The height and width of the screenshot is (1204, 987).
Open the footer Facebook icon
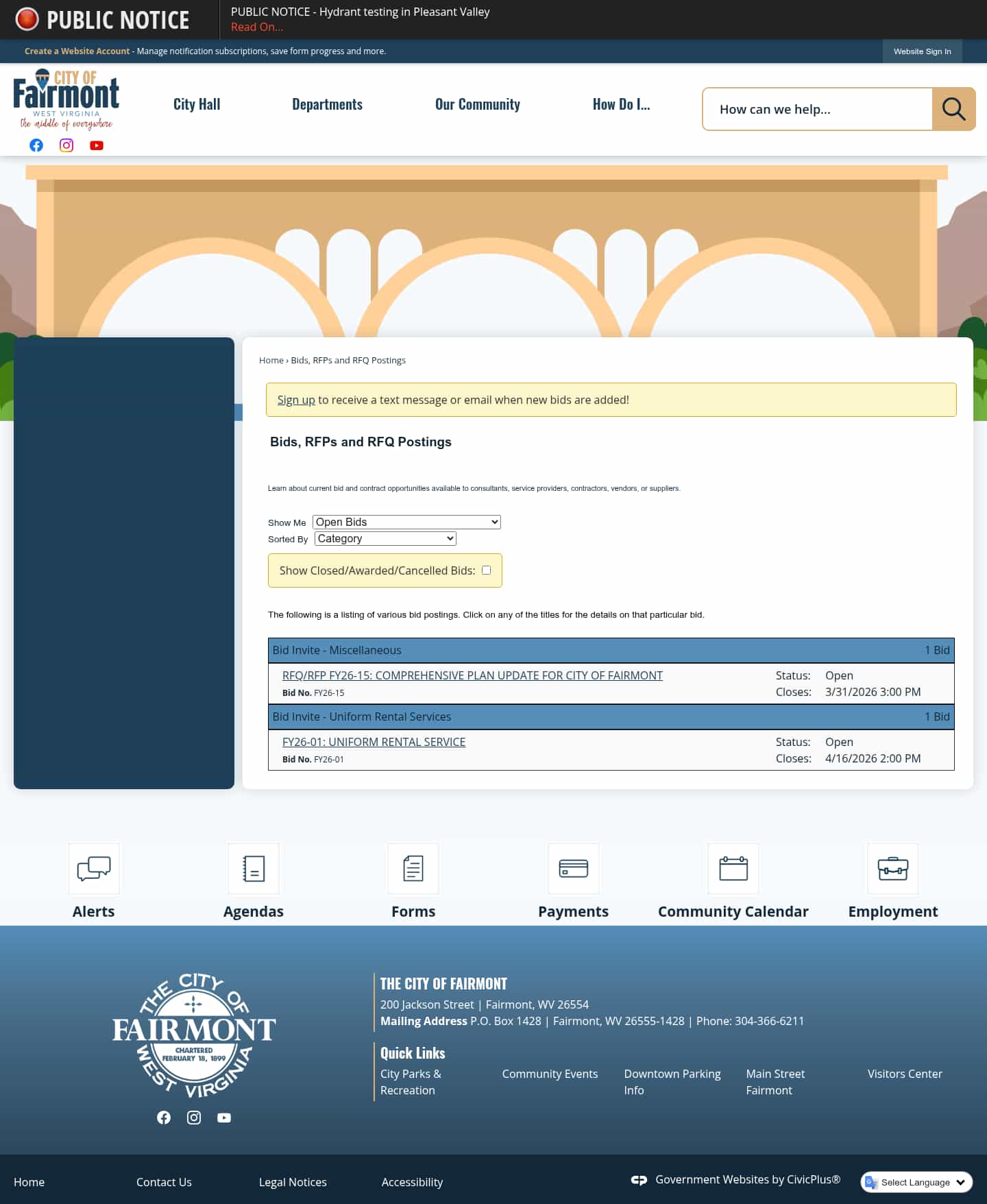(164, 1118)
